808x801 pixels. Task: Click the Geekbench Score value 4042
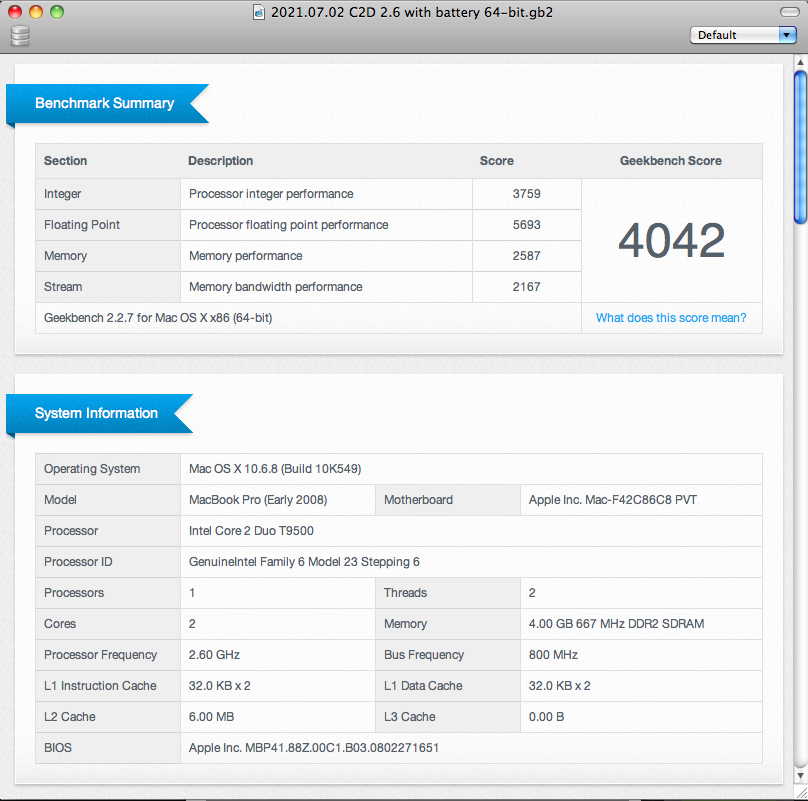click(671, 240)
